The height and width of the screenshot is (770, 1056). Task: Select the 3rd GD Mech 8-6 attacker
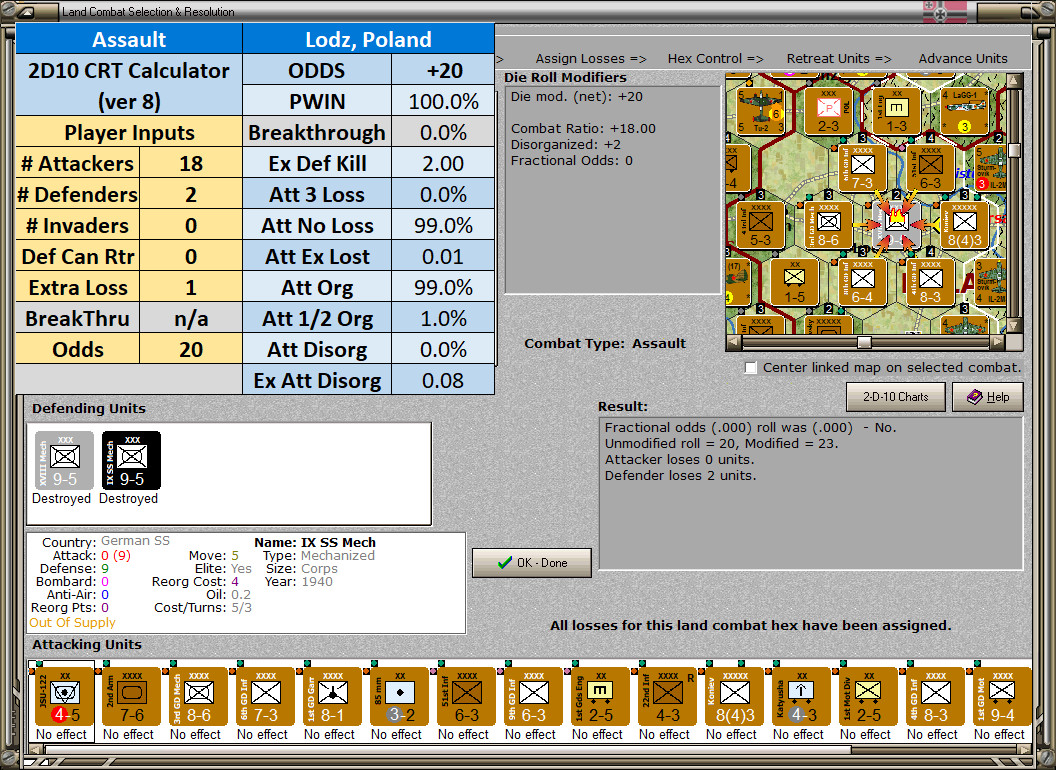click(199, 697)
